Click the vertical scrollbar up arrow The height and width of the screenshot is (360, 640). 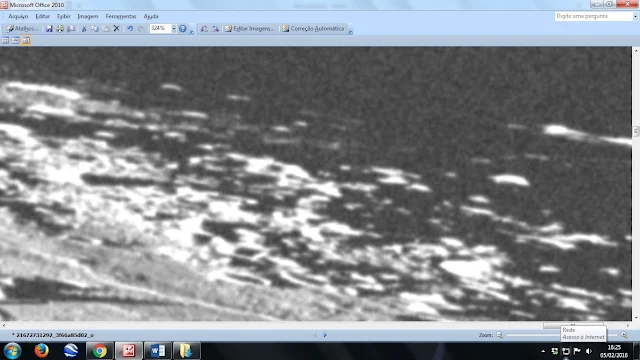[636, 51]
